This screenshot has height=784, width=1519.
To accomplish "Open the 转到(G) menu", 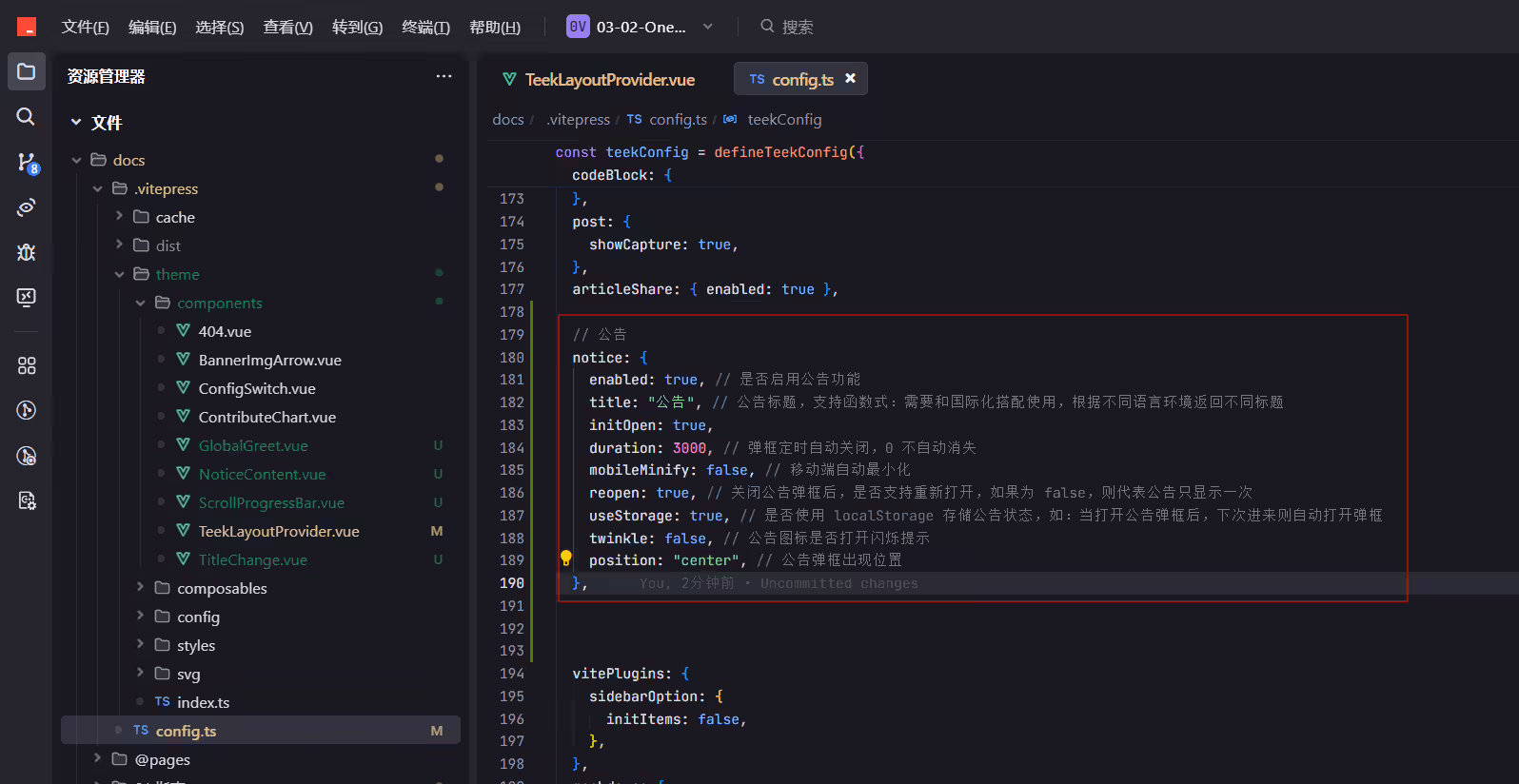I will point(357,27).
